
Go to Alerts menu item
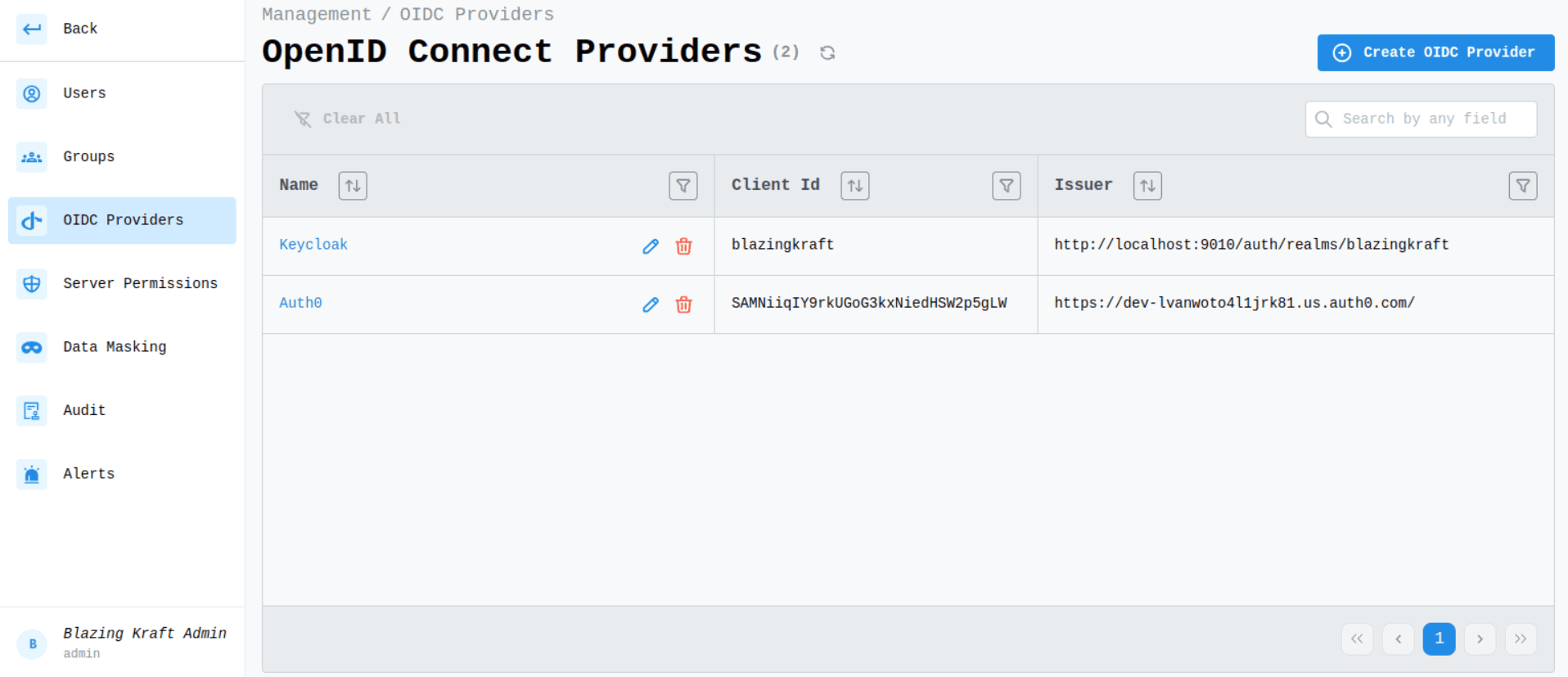[123, 474]
